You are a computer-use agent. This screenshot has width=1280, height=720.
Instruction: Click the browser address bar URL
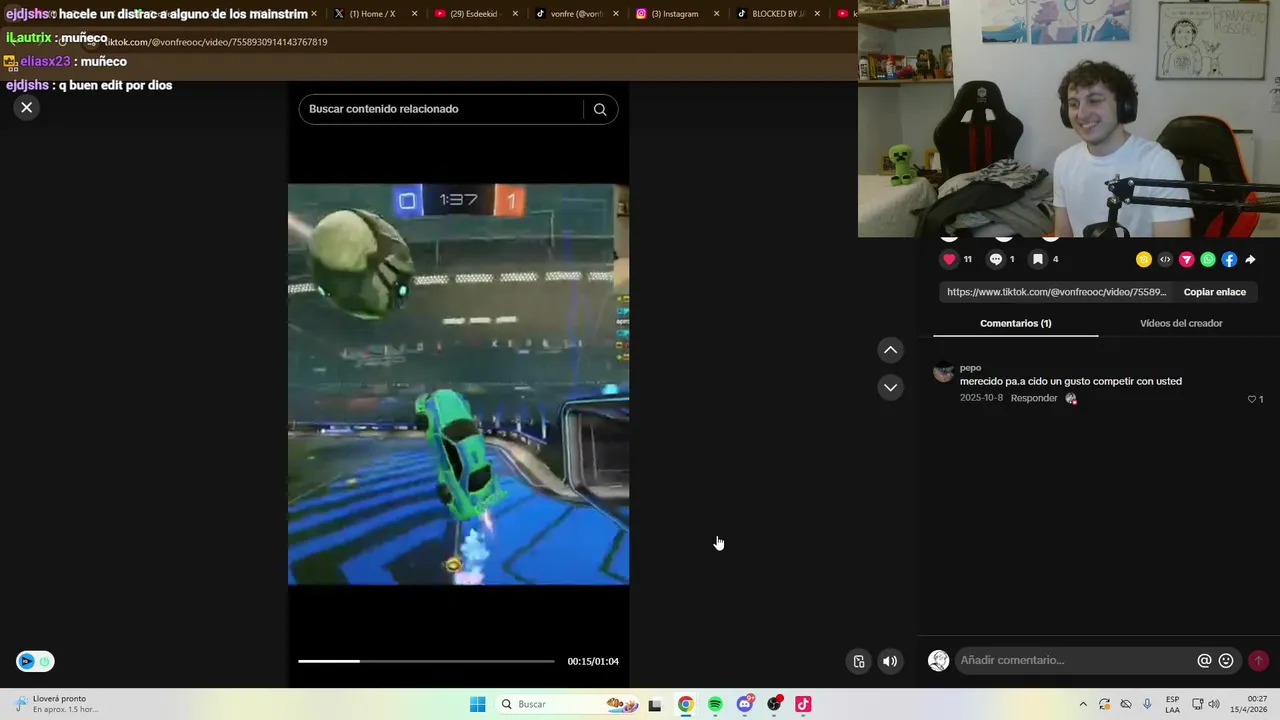216,42
